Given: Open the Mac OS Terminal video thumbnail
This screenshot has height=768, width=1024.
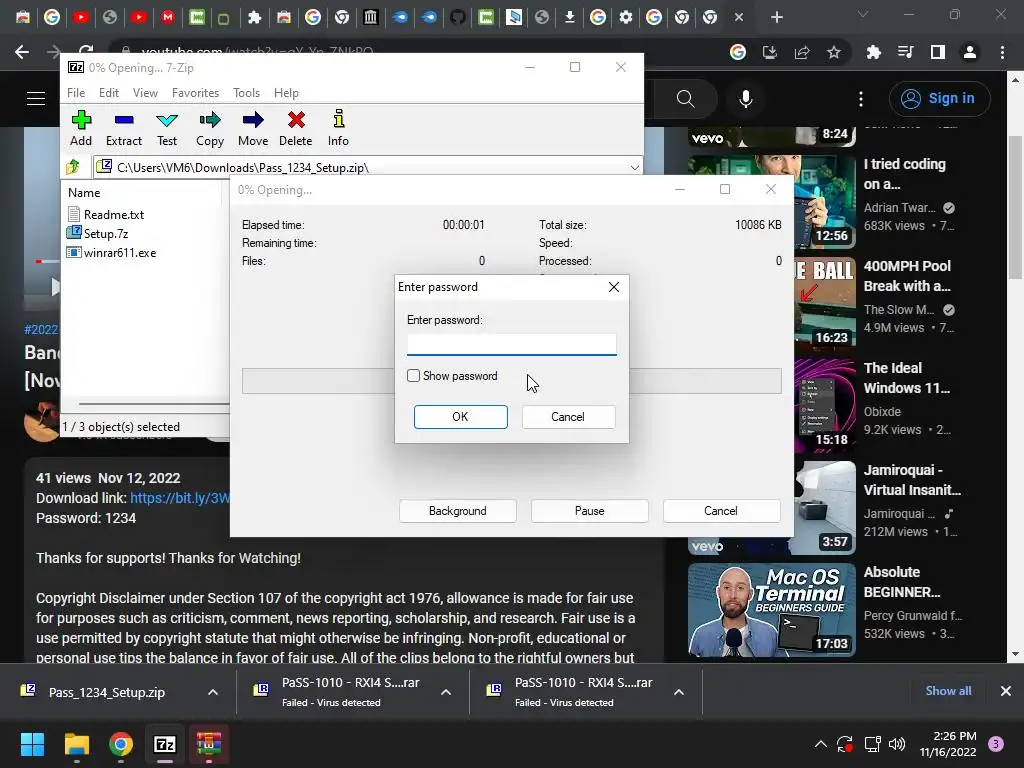Looking at the screenshot, I should 771,609.
